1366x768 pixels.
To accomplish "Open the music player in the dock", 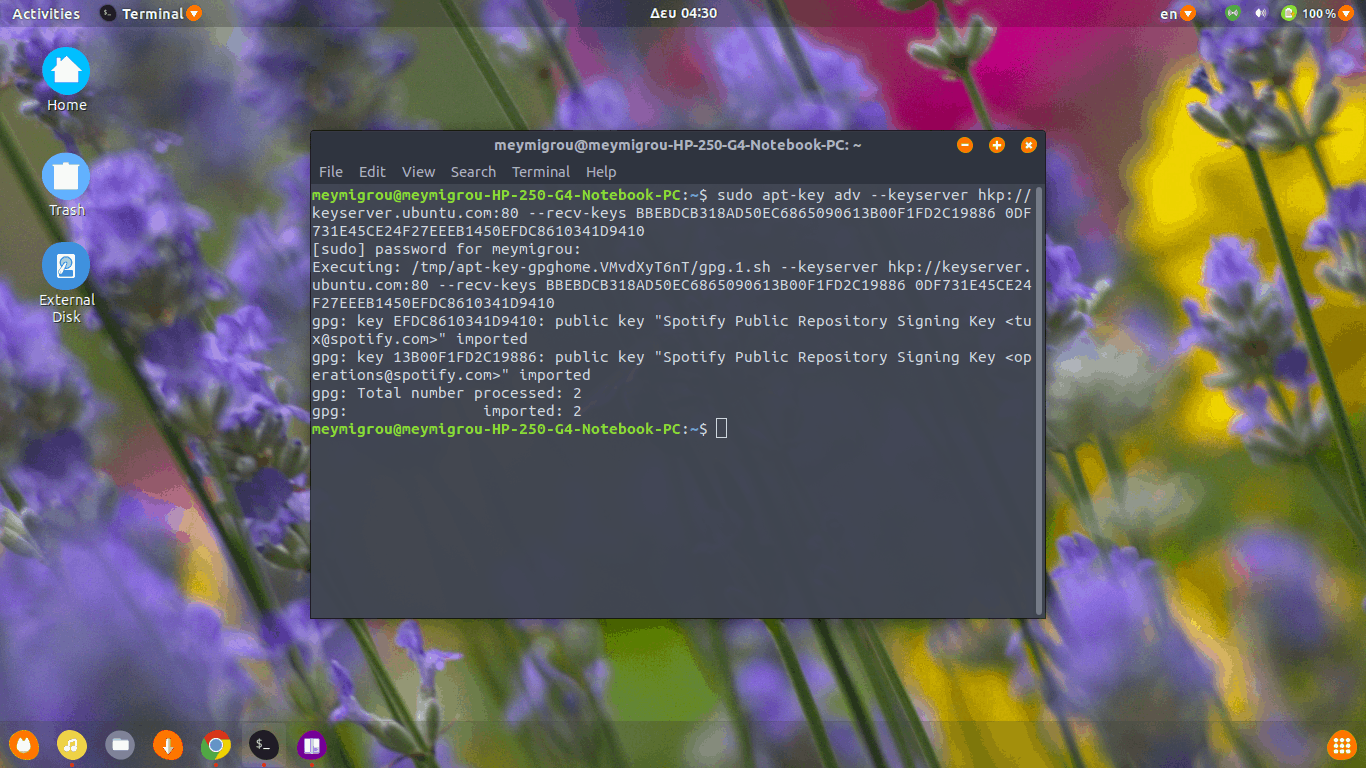I will pos(72,744).
